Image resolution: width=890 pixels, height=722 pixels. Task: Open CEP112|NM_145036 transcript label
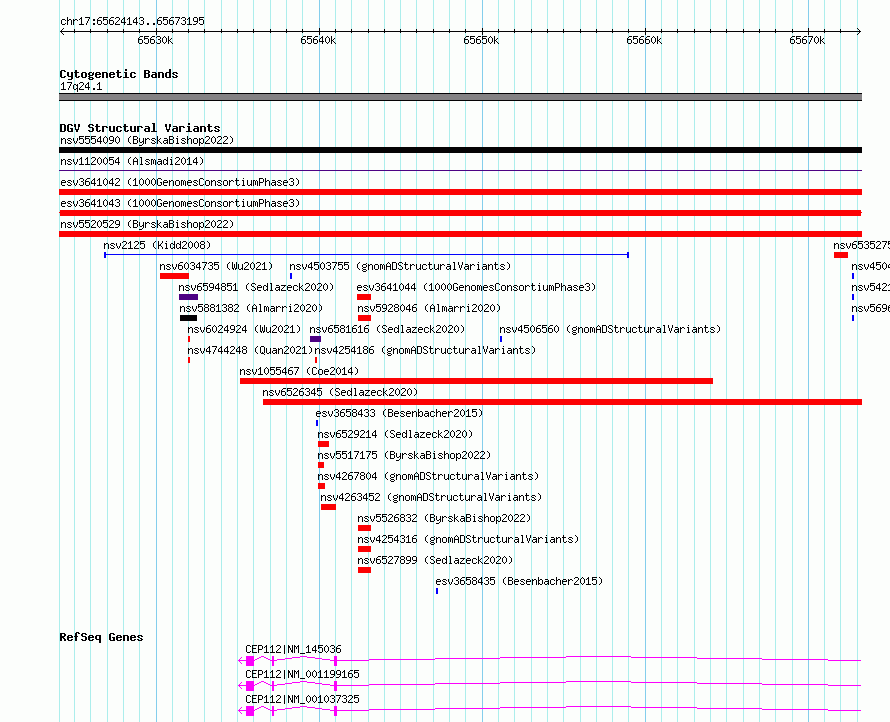(x=293, y=649)
